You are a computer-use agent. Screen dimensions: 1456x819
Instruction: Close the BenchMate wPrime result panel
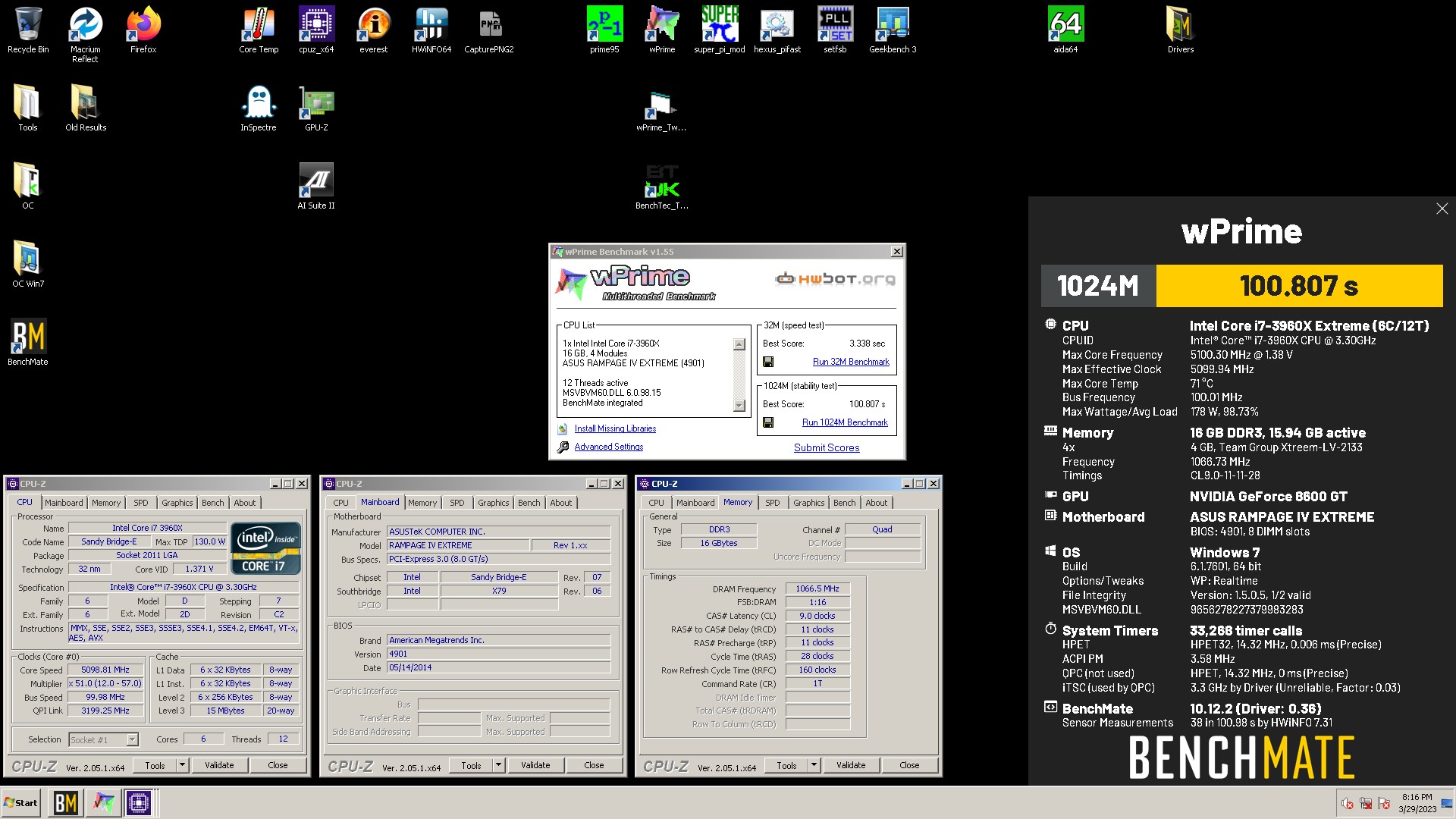(x=1442, y=209)
